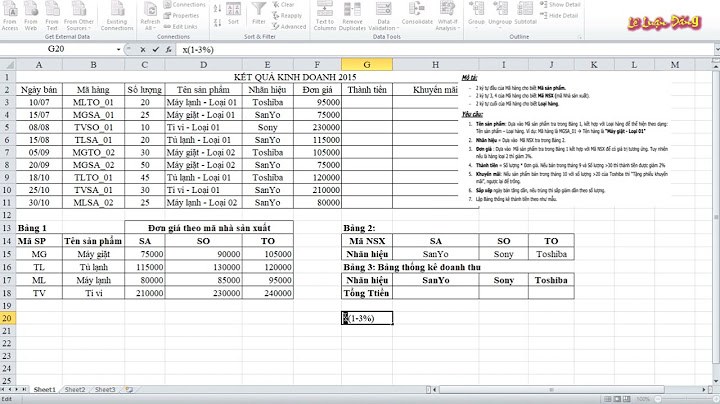This screenshot has width=720, height=404.
Task: Confirm the entry with the checkmark icon
Action: [156, 50]
